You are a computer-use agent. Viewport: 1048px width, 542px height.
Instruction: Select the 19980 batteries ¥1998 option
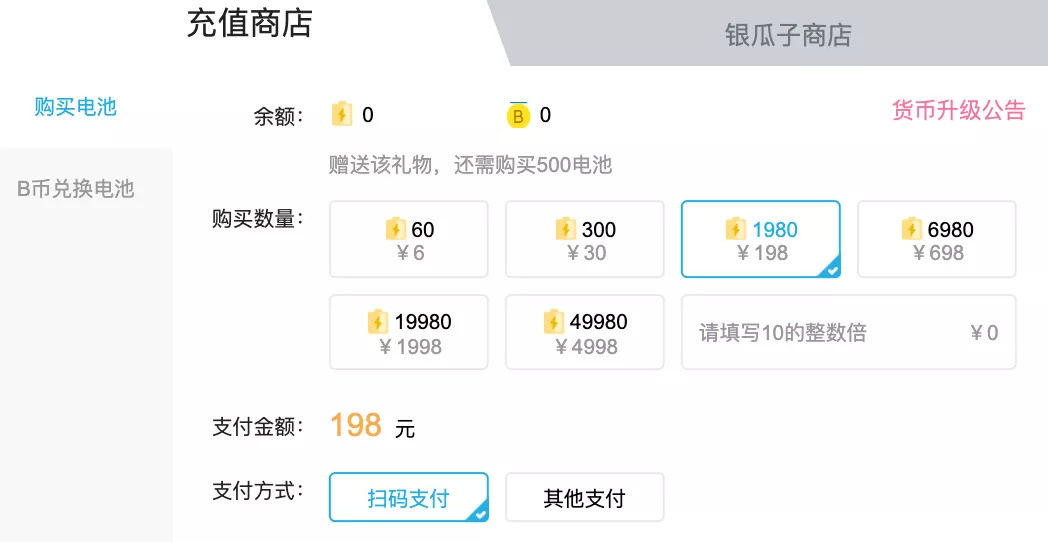click(x=409, y=333)
